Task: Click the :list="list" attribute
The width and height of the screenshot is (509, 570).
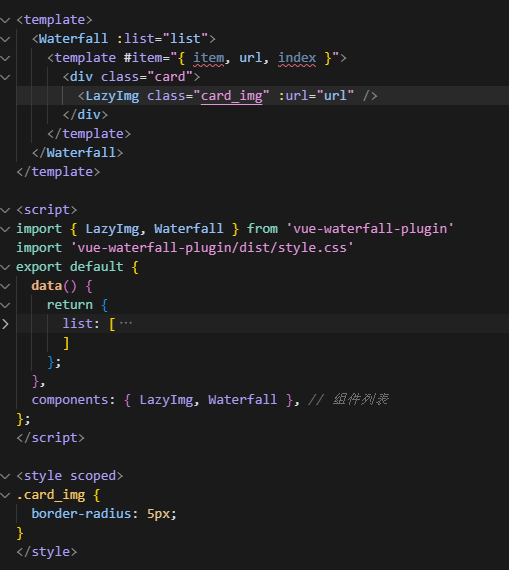Action: coord(162,39)
